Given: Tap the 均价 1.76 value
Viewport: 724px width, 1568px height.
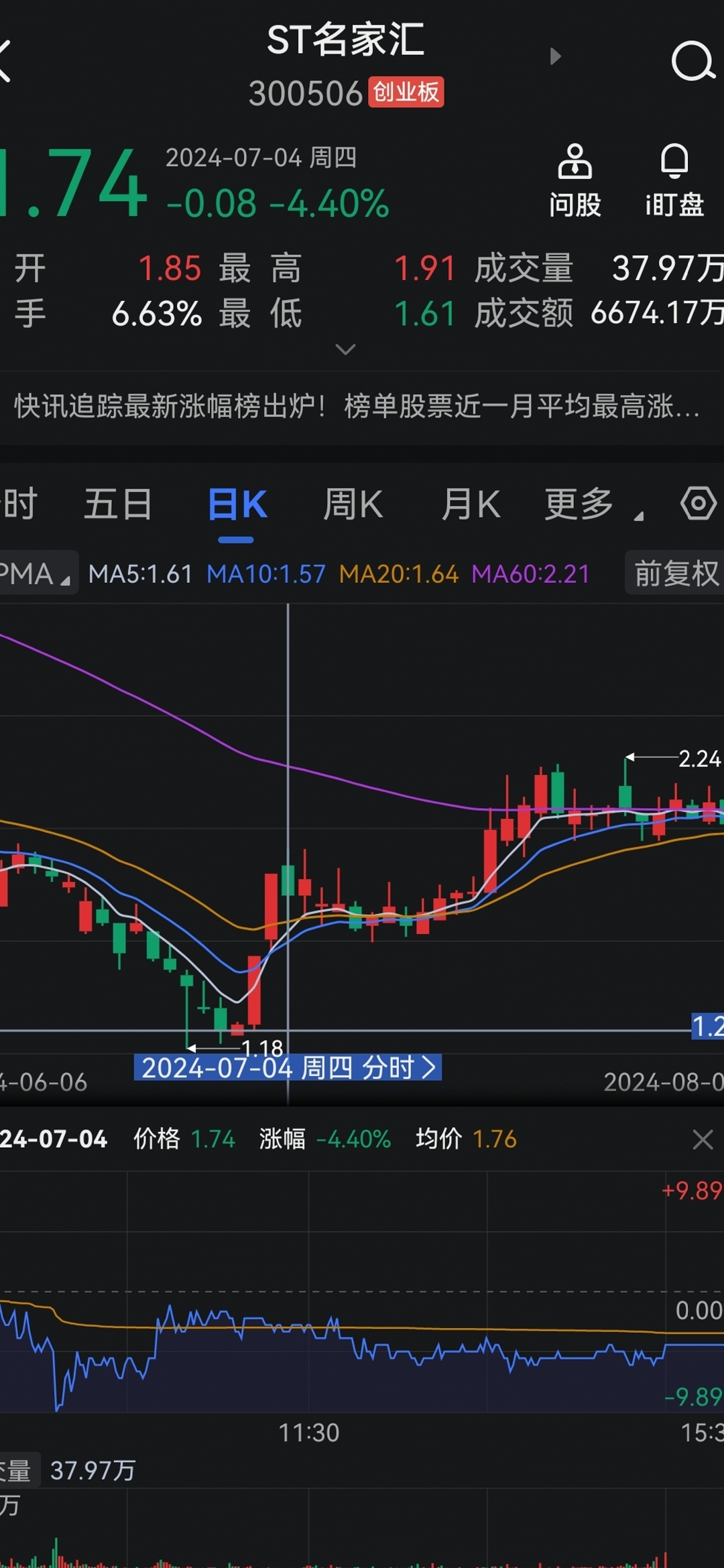Looking at the screenshot, I should point(495,1138).
